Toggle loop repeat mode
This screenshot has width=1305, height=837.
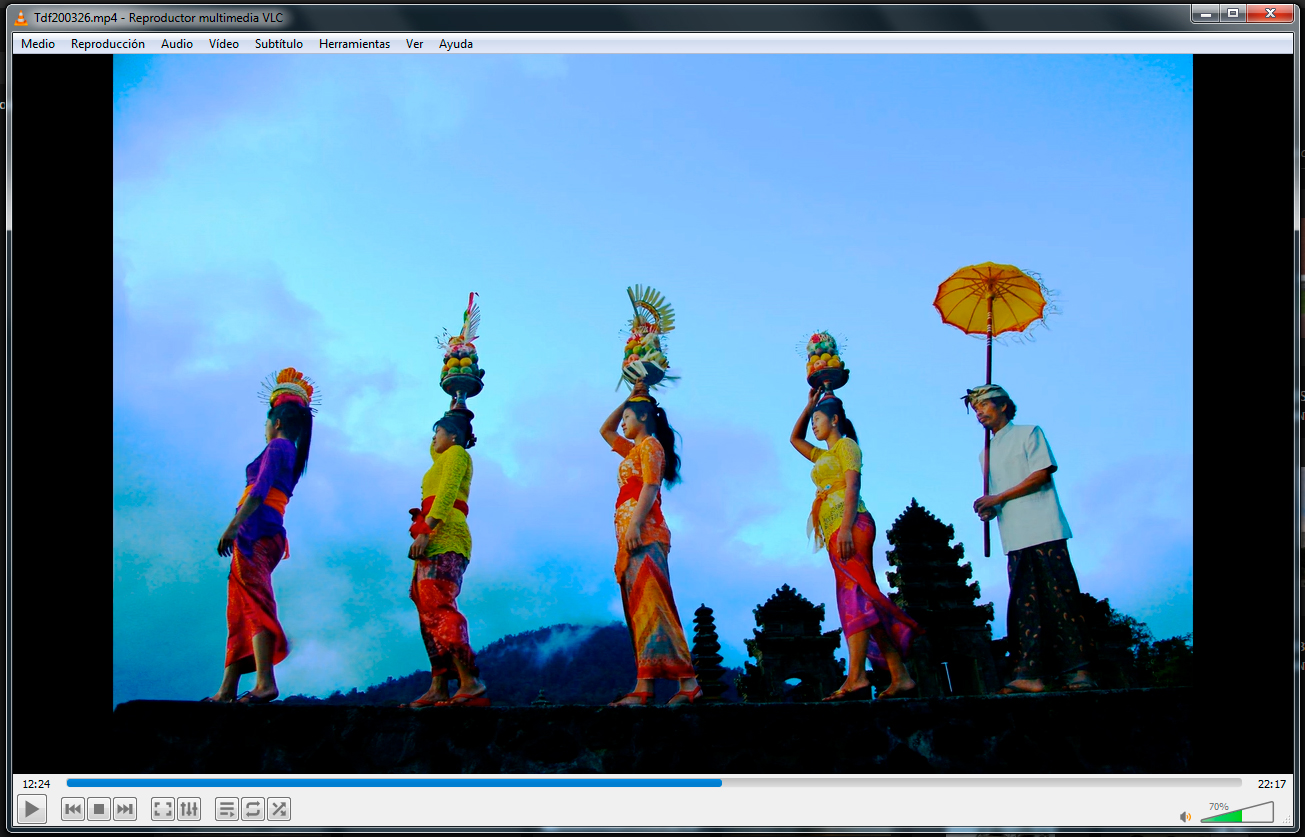253,809
